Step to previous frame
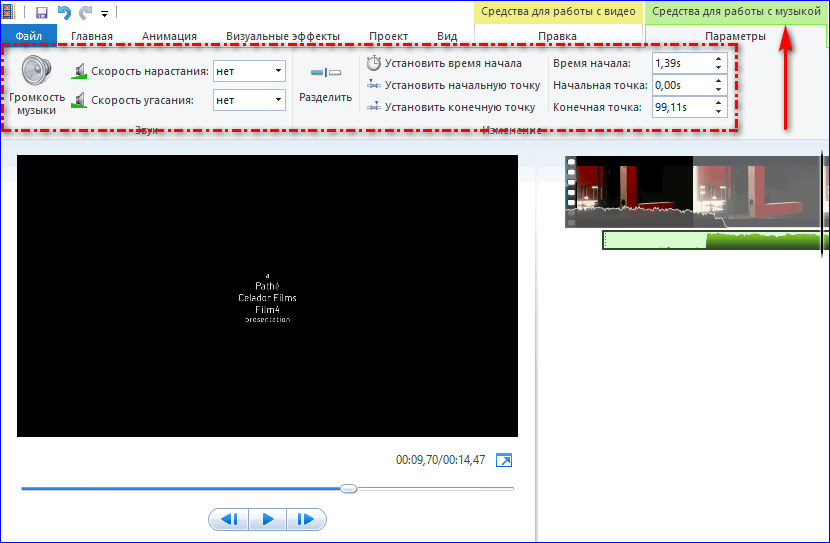Screen dimensions: 830x543 point(228,519)
